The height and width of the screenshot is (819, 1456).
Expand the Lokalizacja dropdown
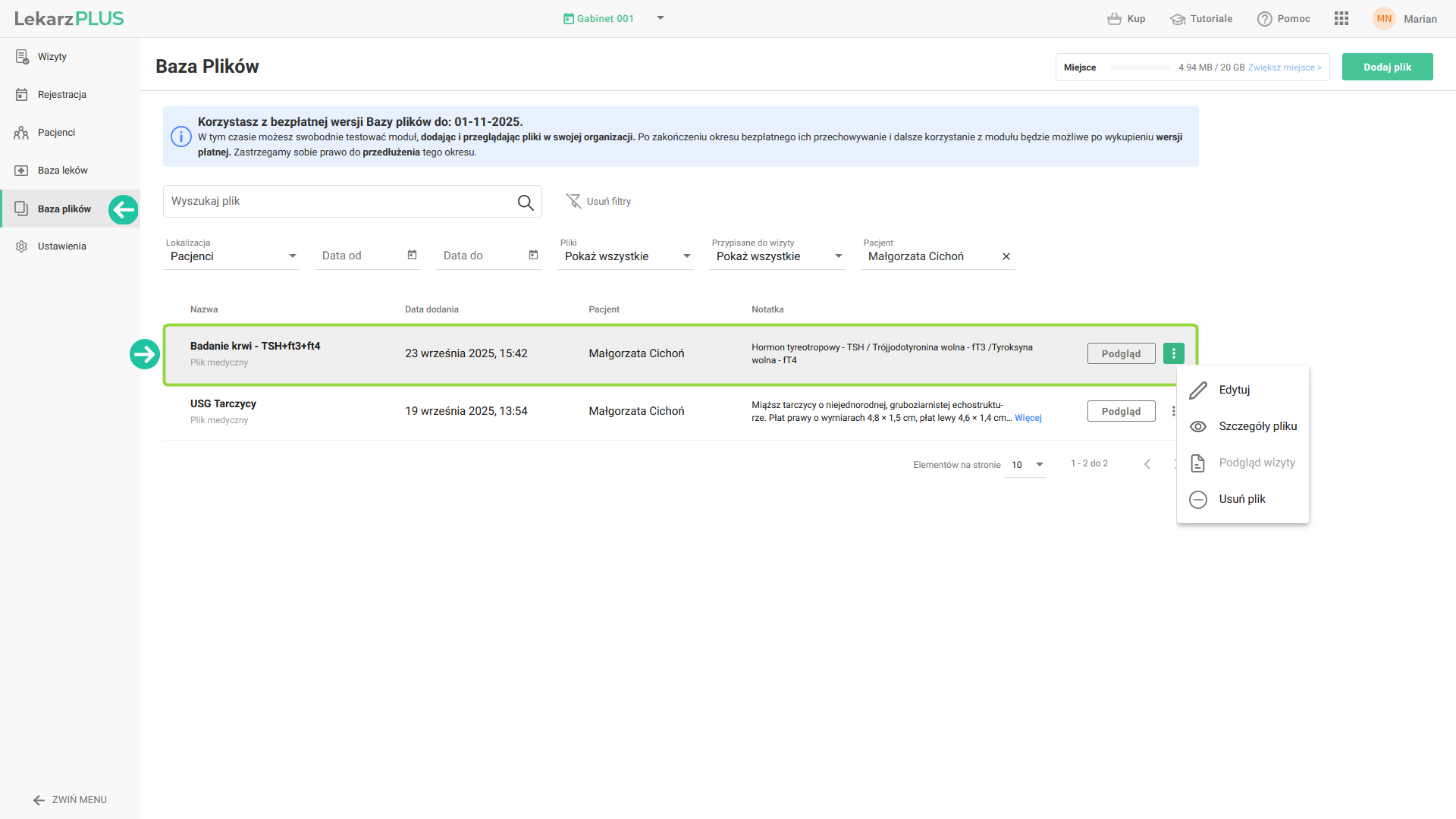[x=292, y=256]
